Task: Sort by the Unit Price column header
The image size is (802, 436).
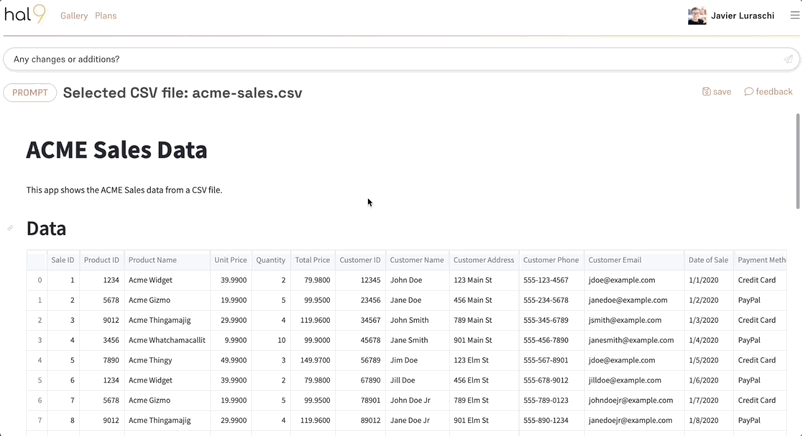Action: click(x=230, y=260)
